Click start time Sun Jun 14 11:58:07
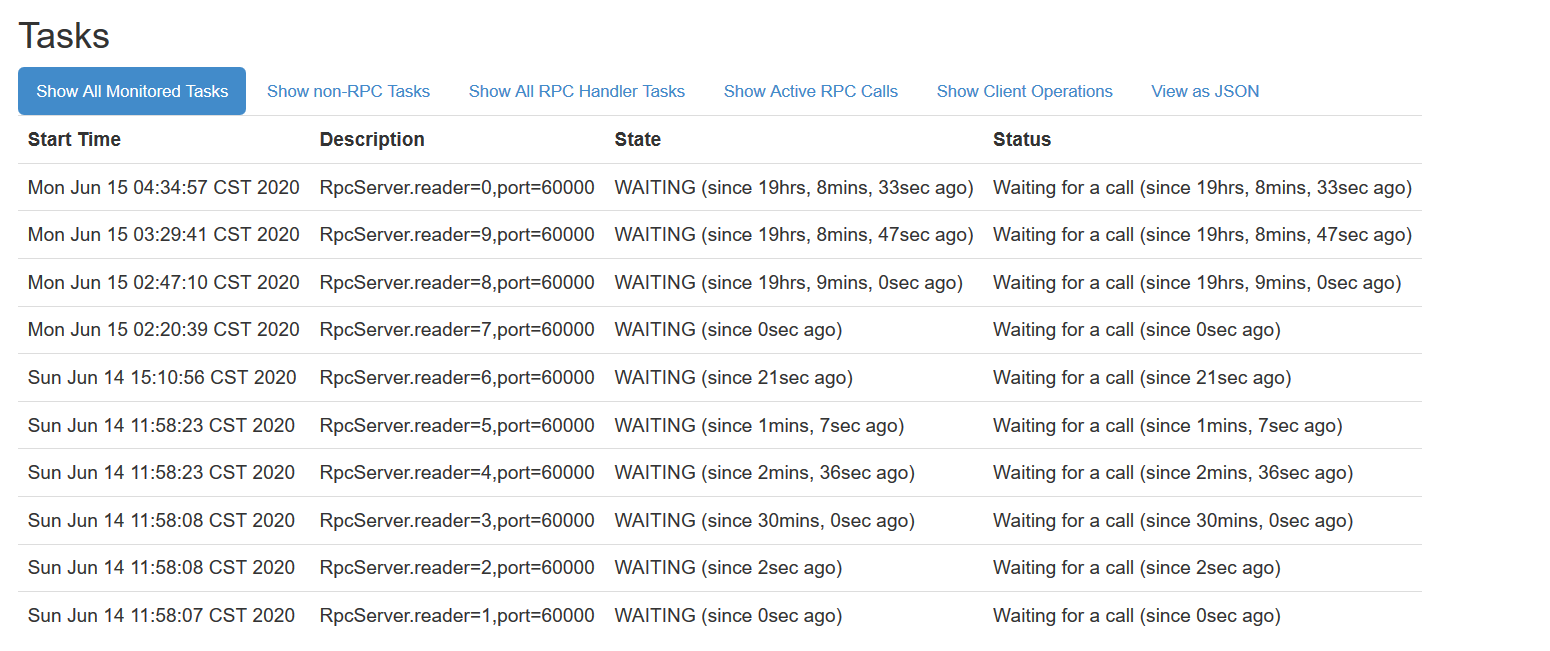 pyautogui.click(x=161, y=616)
